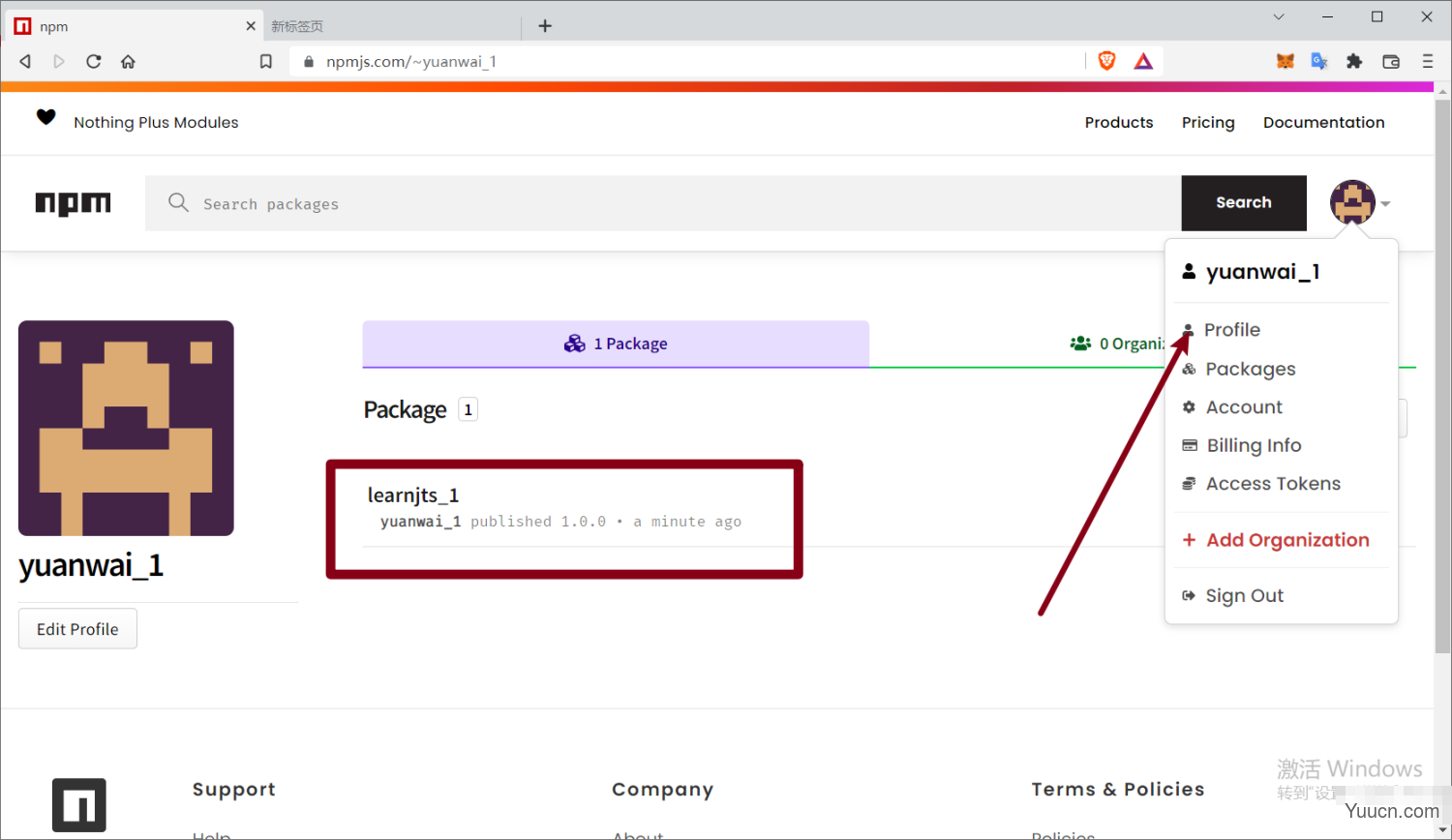Open the extensions puzzle-piece menu

click(x=1354, y=61)
